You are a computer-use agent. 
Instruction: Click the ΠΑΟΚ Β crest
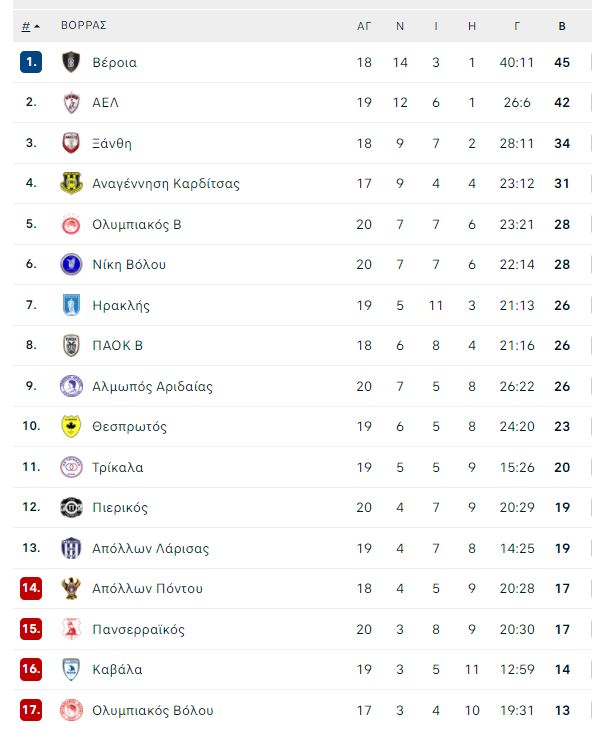pyautogui.click(x=71, y=345)
